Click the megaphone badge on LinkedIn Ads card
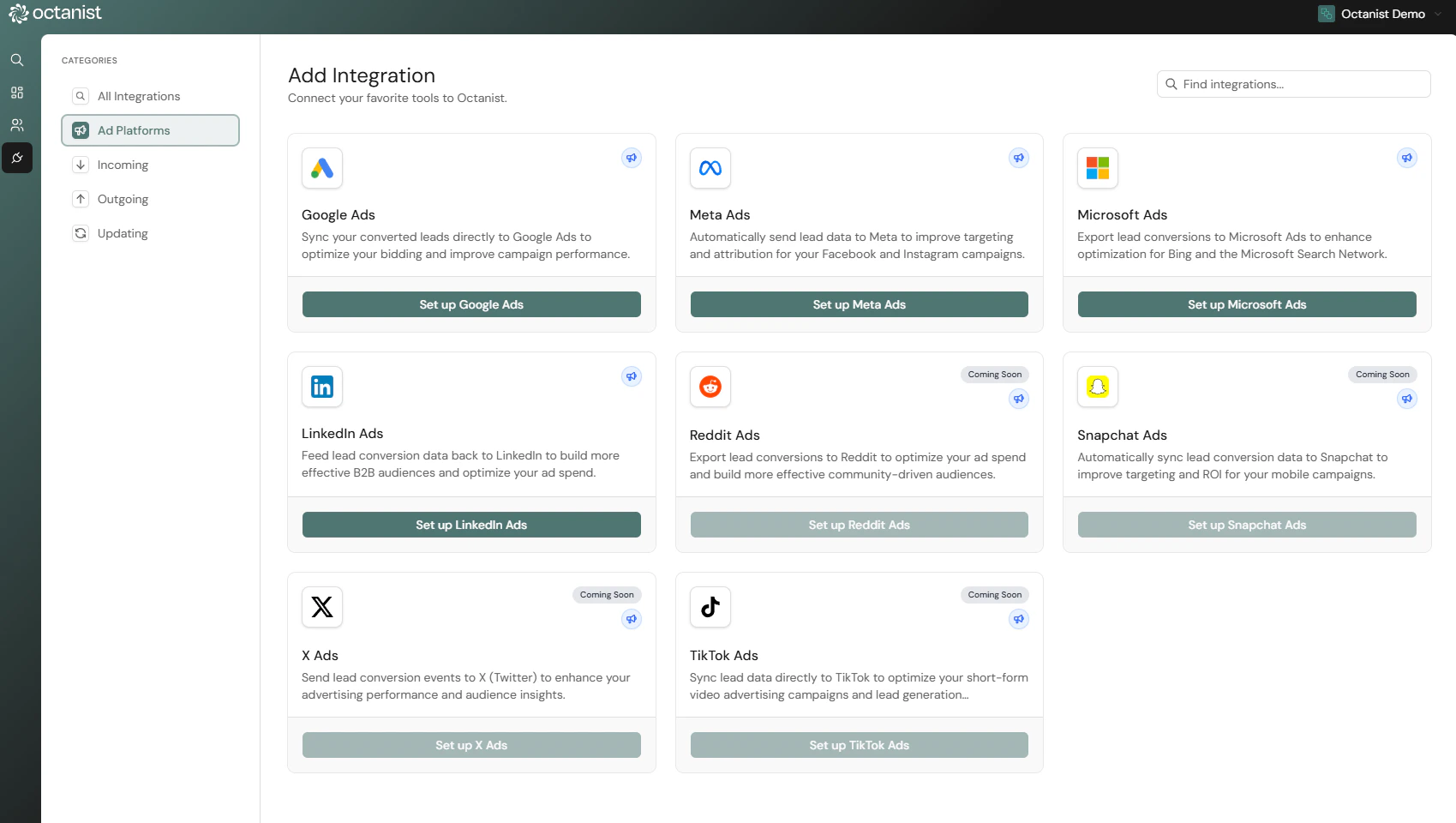Image resolution: width=1456 pixels, height=823 pixels. (632, 376)
